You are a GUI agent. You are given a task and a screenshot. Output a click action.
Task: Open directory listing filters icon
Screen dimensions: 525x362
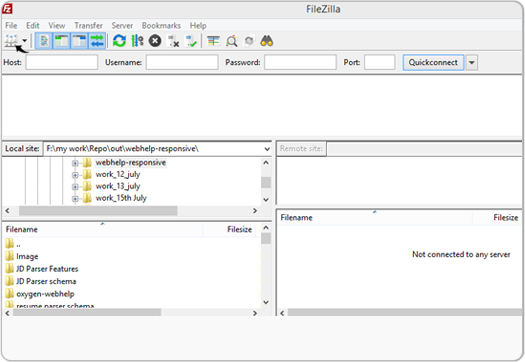point(213,41)
